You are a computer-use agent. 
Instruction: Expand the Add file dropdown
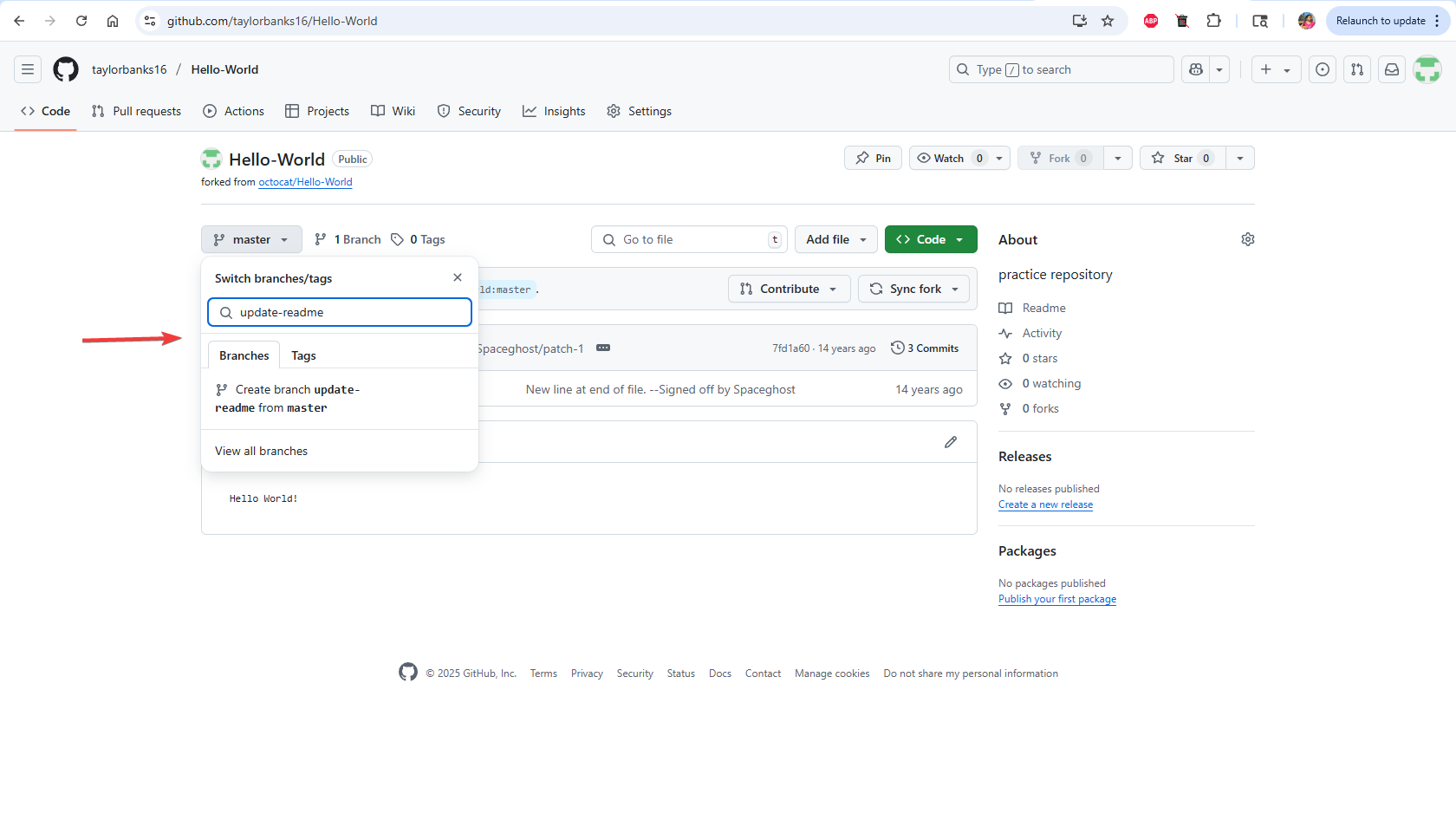[x=836, y=239]
